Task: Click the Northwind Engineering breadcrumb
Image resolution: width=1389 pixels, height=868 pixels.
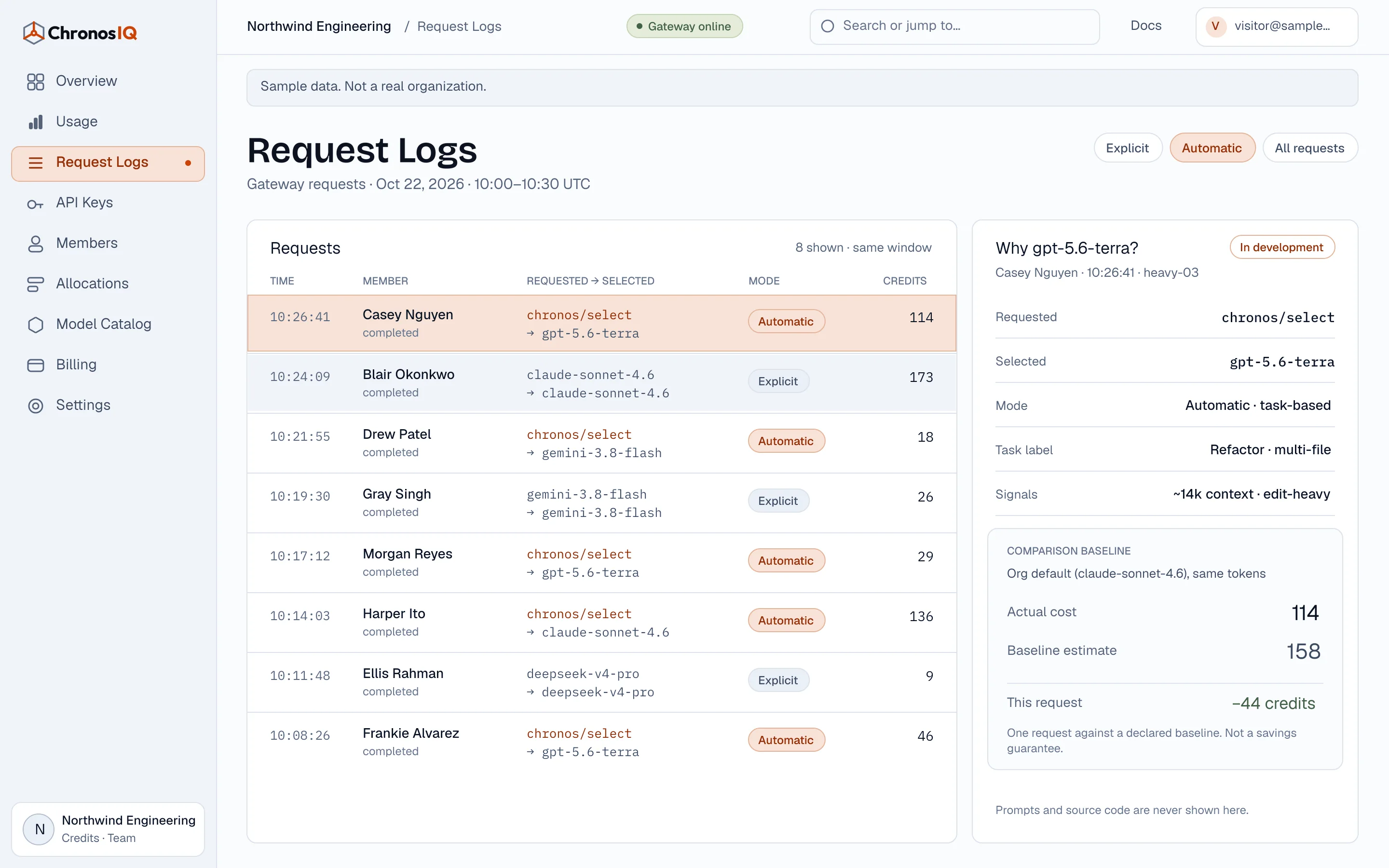Action: pos(319,27)
